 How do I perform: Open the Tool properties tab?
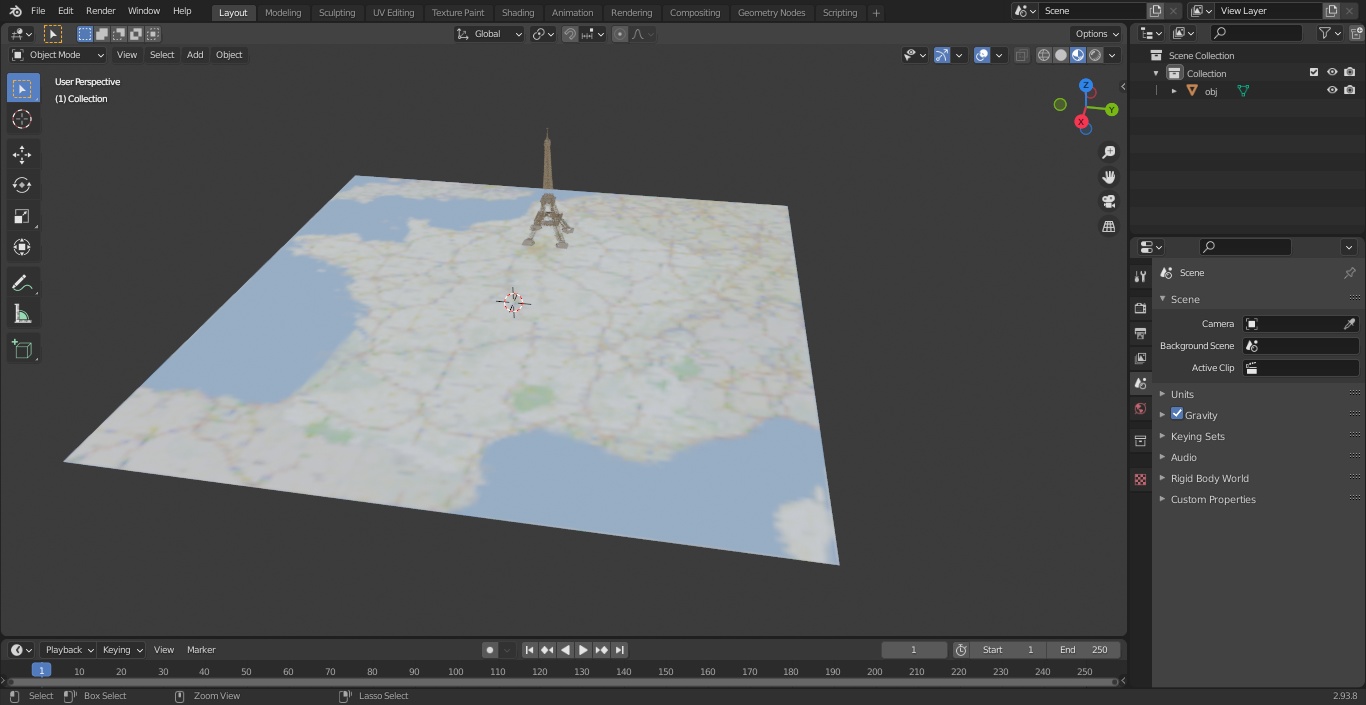coord(1140,276)
